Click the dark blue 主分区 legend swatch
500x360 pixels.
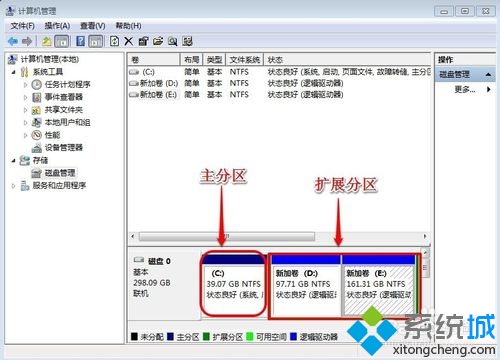(x=170, y=336)
